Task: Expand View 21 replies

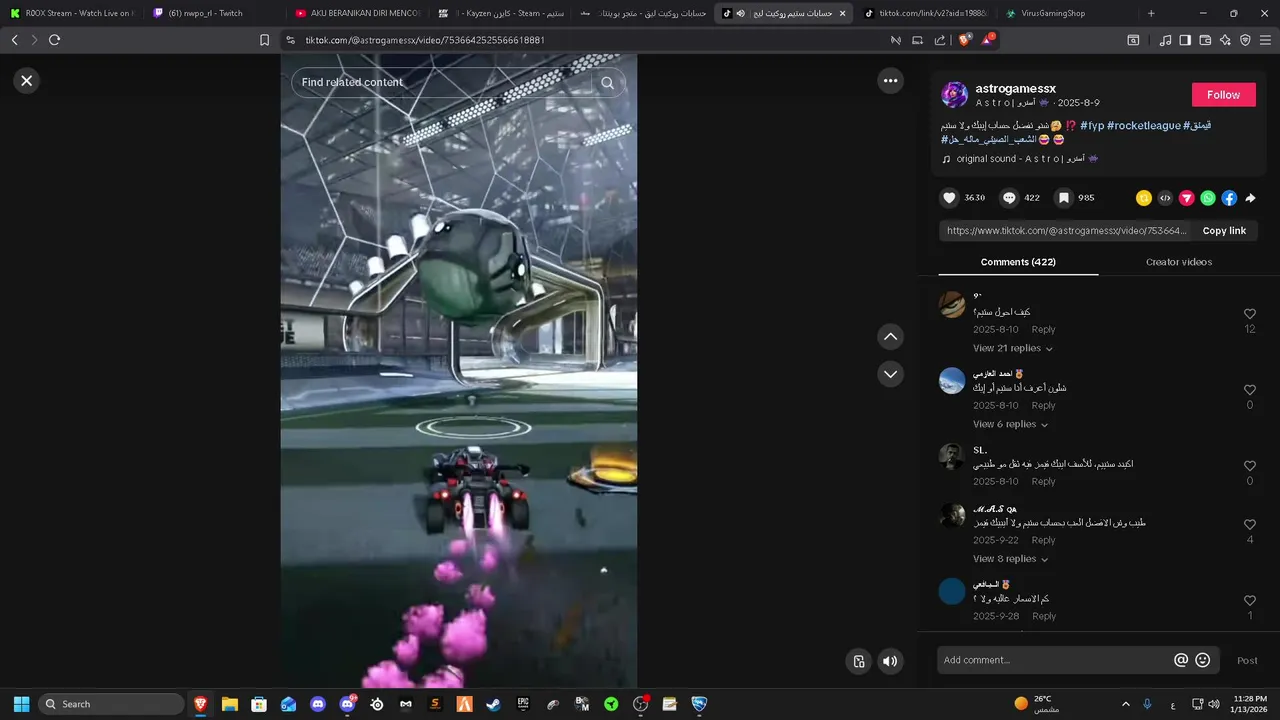Action: pos(1013,348)
